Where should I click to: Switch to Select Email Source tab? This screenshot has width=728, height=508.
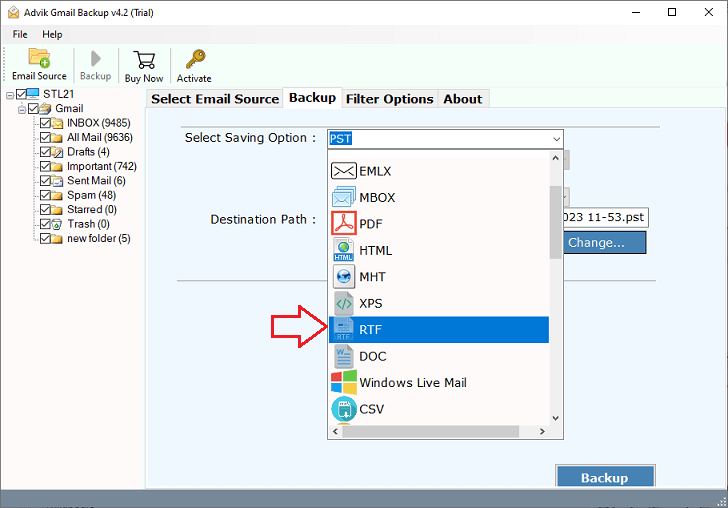click(215, 99)
